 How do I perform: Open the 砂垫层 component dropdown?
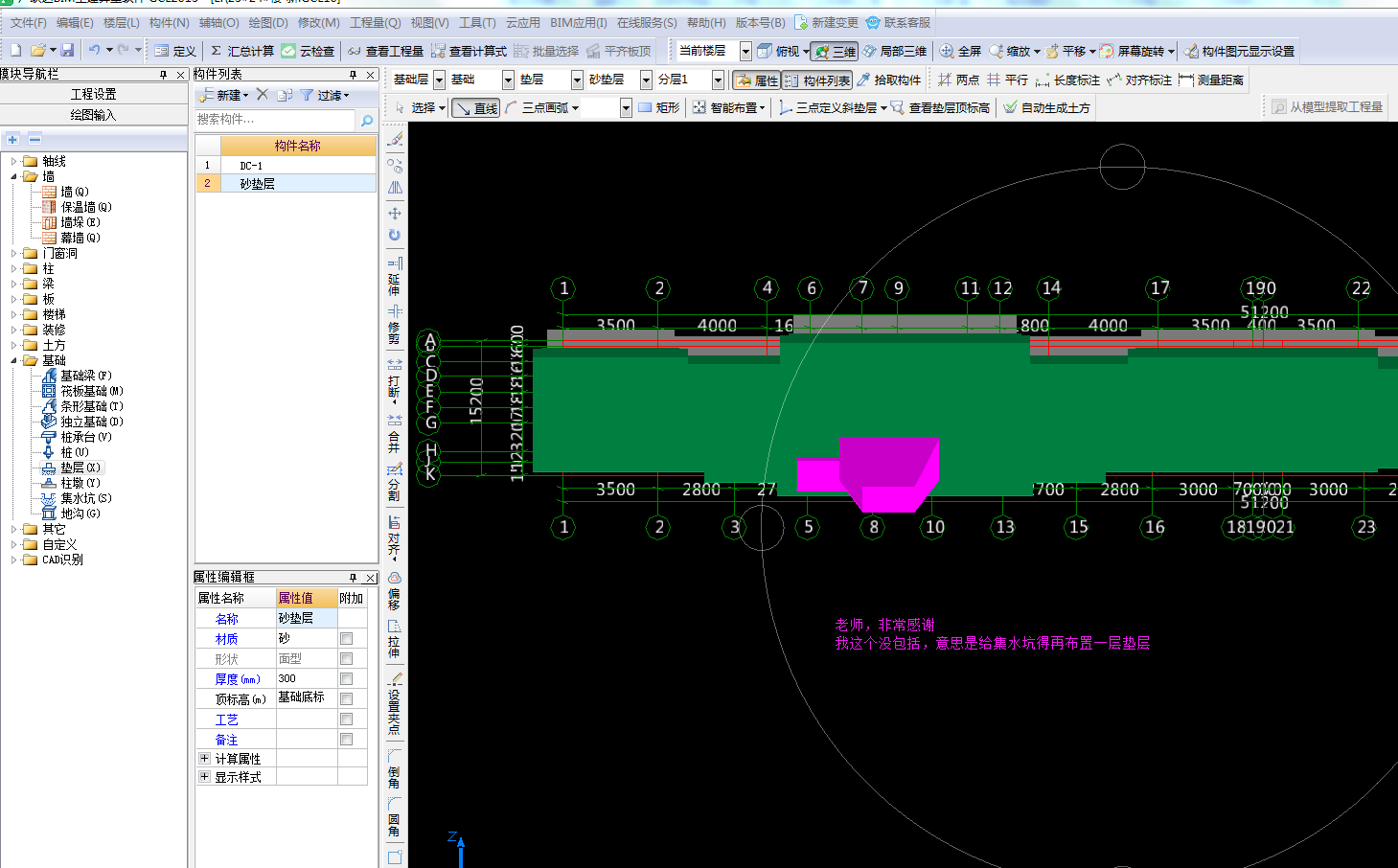click(646, 80)
